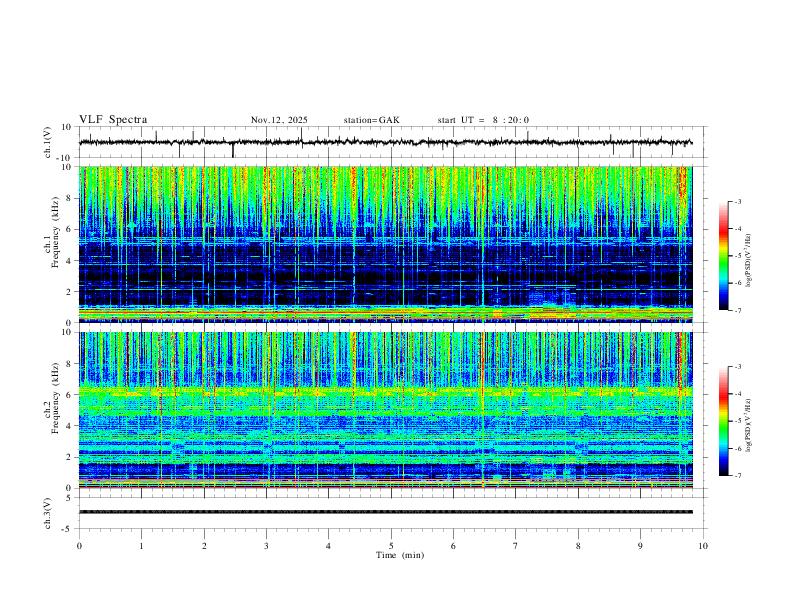Click the "6" kHz tick on the ch.1 frequency axis
Image resolution: width=792 pixels, height=612 pixels.
point(70,229)
